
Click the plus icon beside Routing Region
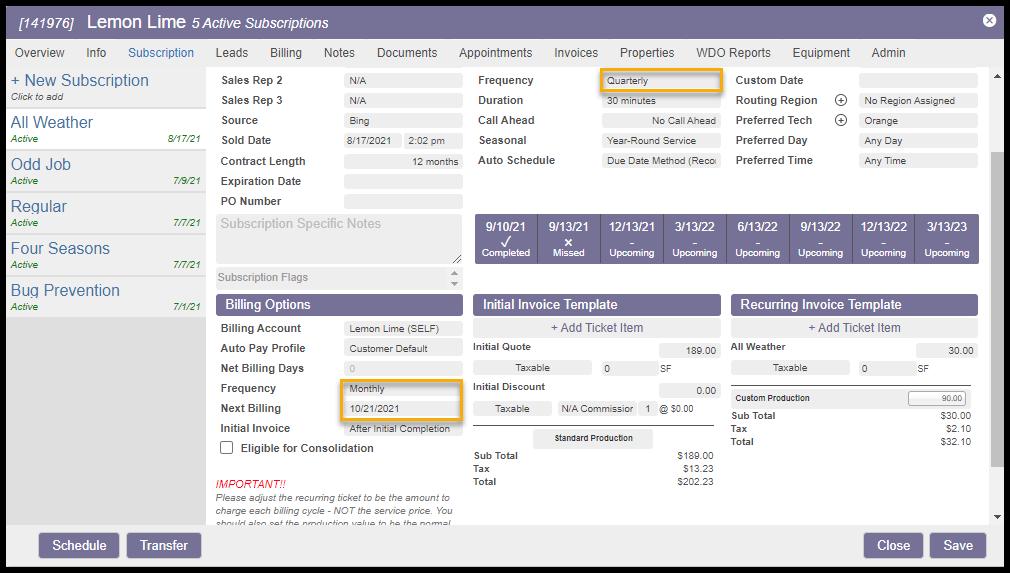tap(840, 101)
